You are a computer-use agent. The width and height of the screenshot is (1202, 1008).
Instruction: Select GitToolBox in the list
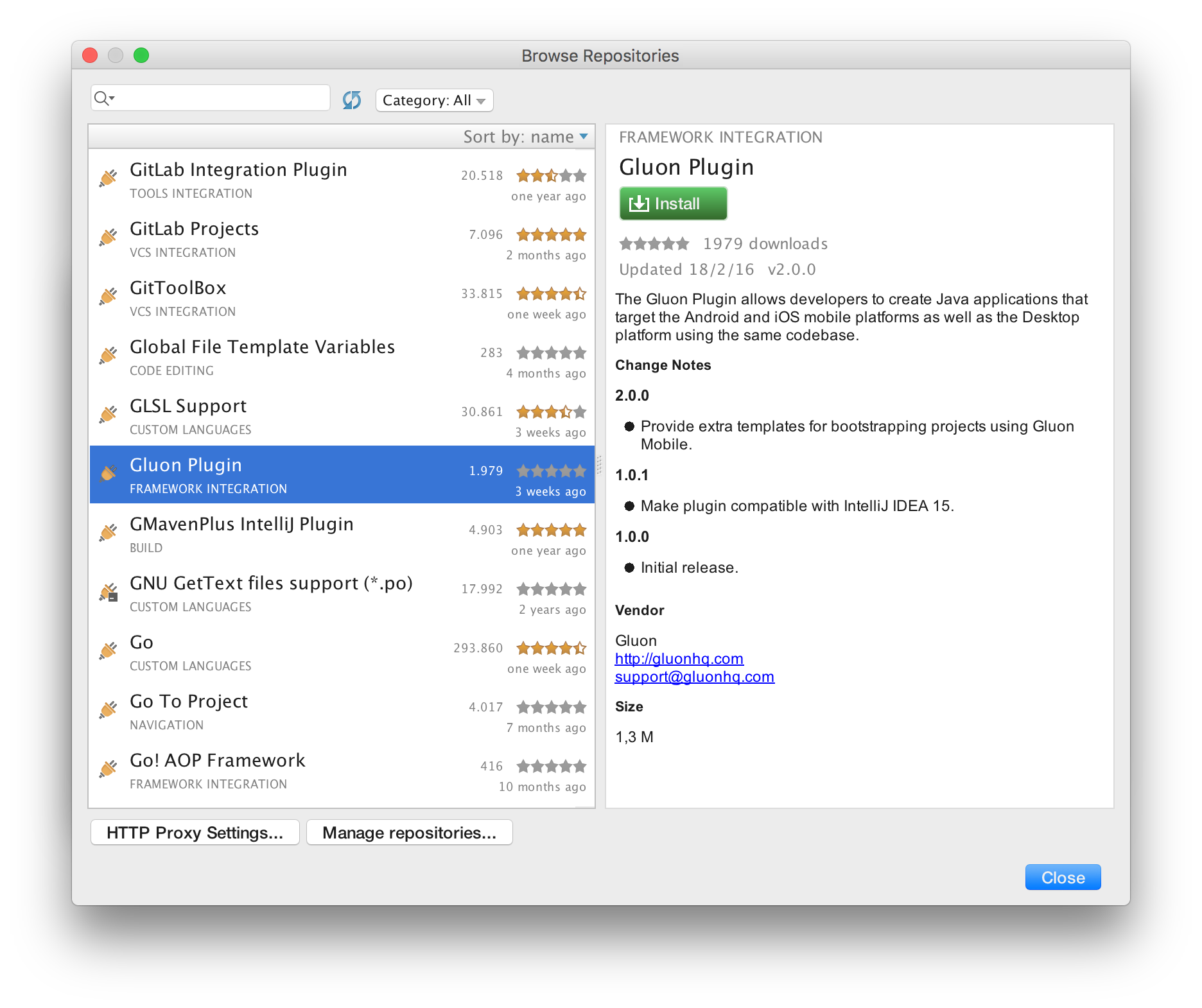(x=342, y=298)
